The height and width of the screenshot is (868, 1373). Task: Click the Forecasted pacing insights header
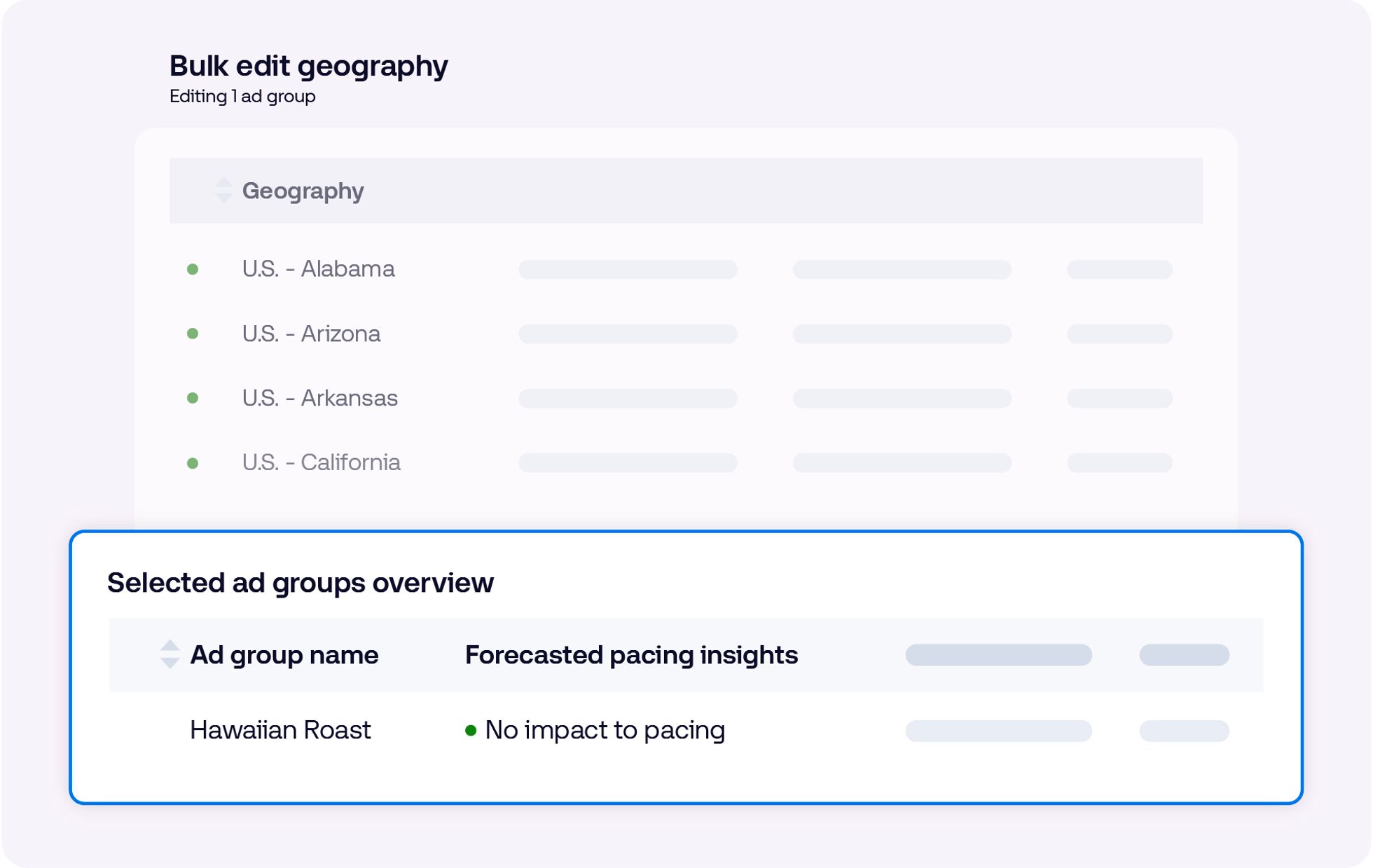pos(631,655)
